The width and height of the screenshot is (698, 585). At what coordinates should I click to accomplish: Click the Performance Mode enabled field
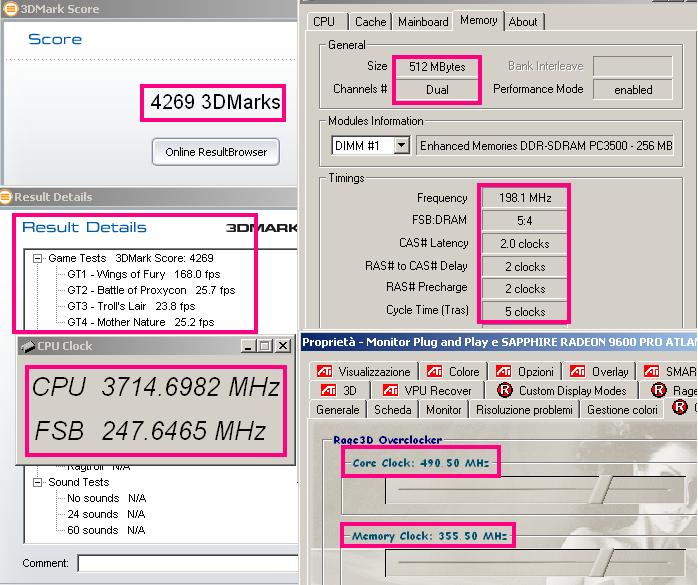(x=633, y=90)
